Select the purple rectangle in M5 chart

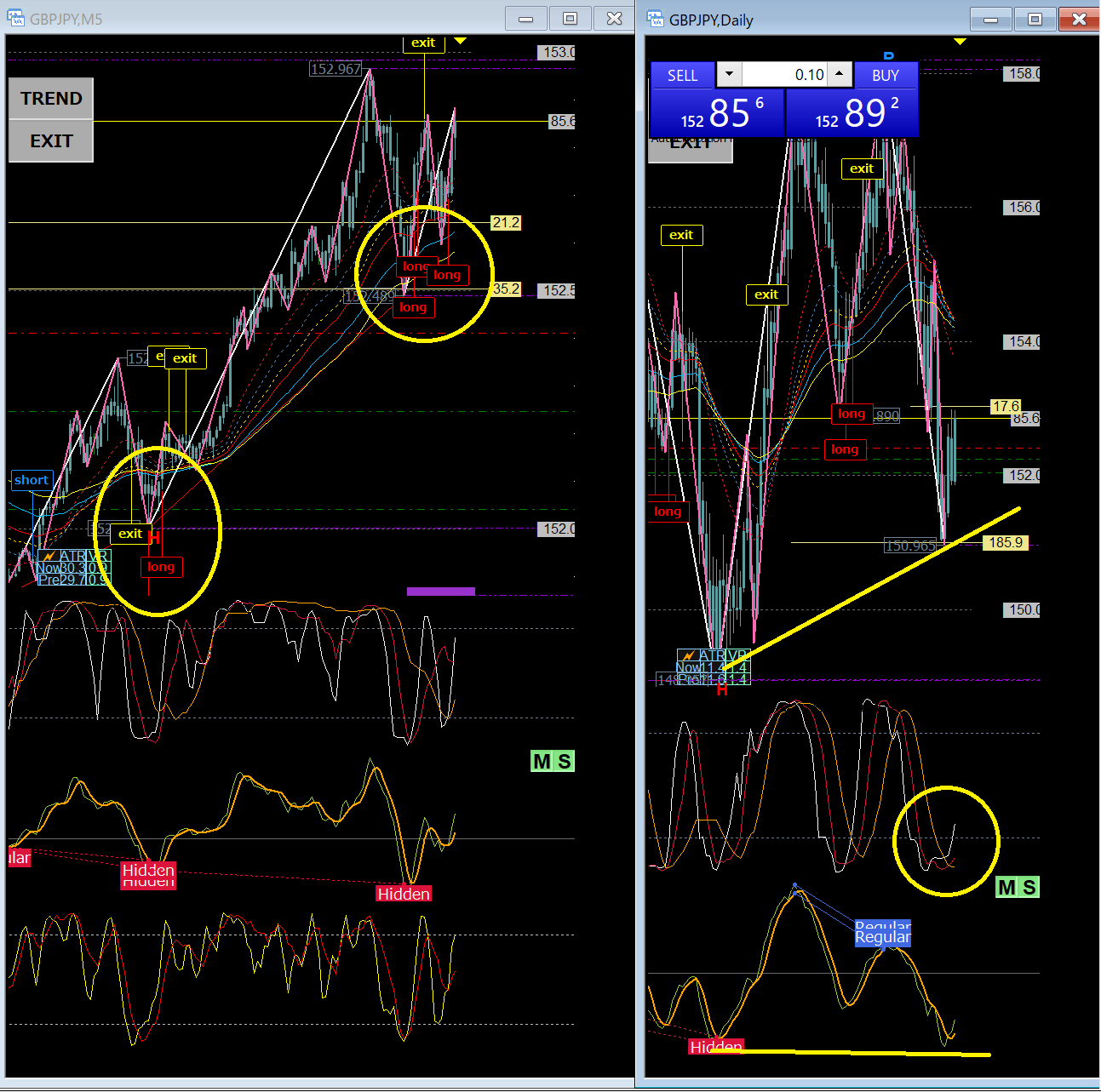pyautogui.click(x=441, y=592)
